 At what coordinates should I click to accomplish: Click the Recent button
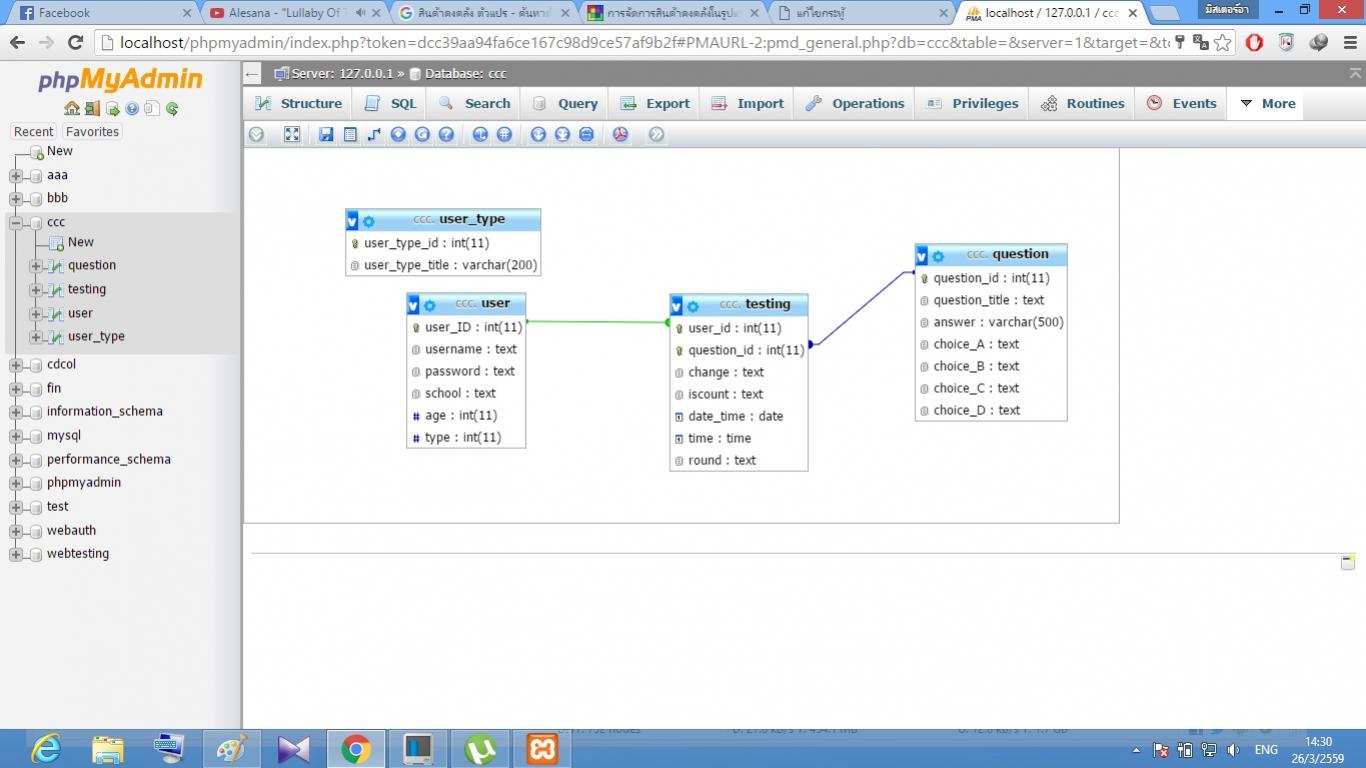33,132
